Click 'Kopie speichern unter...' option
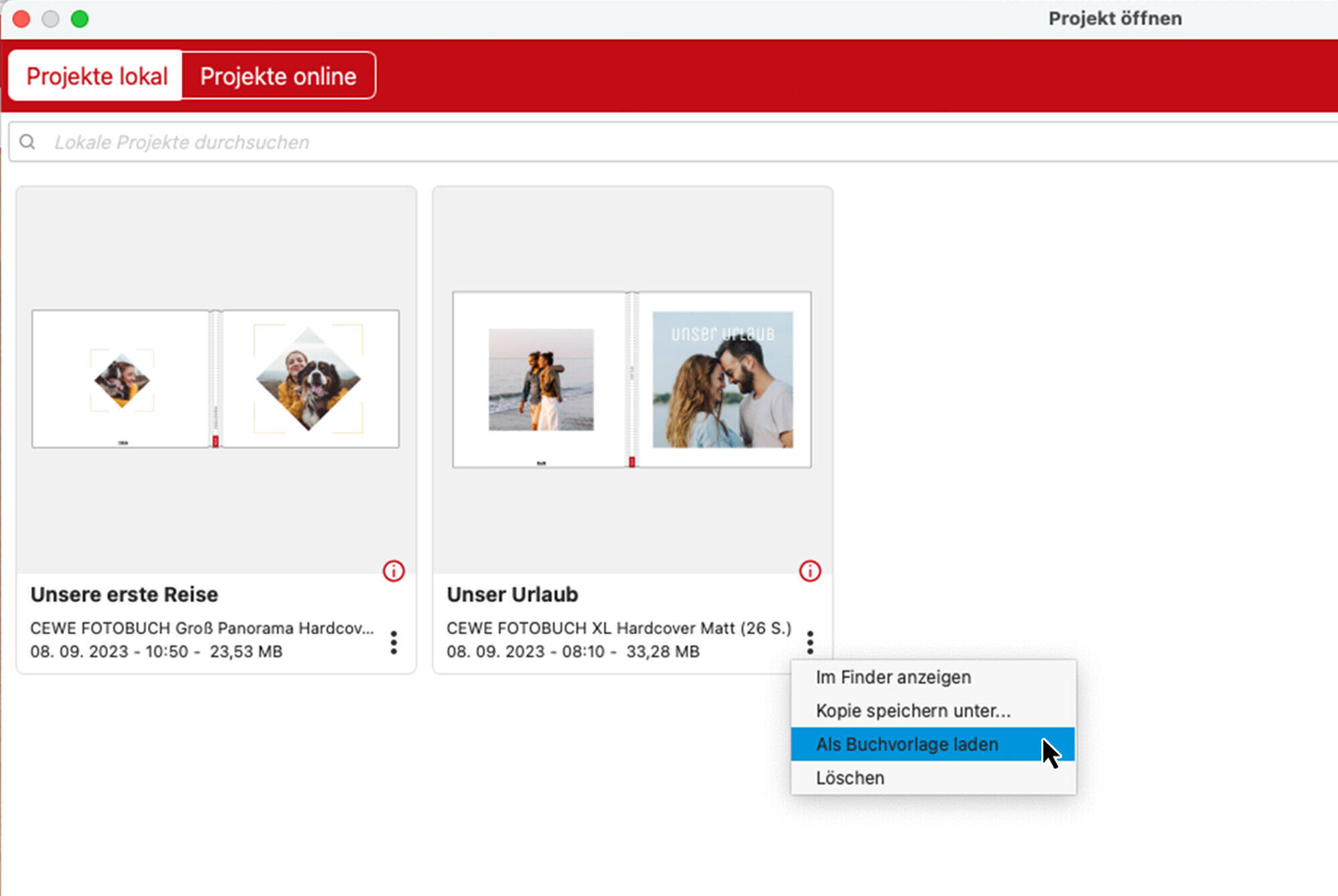This screenshot has height=896, width=1338. pyautogui.click(x=911, y=711)
